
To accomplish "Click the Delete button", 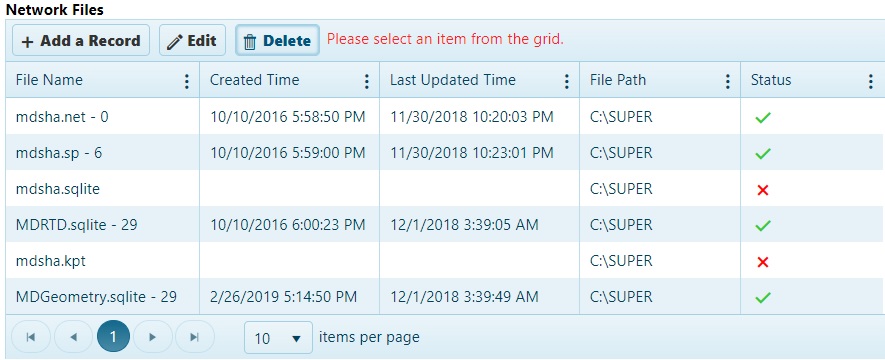I will point(277,40).
